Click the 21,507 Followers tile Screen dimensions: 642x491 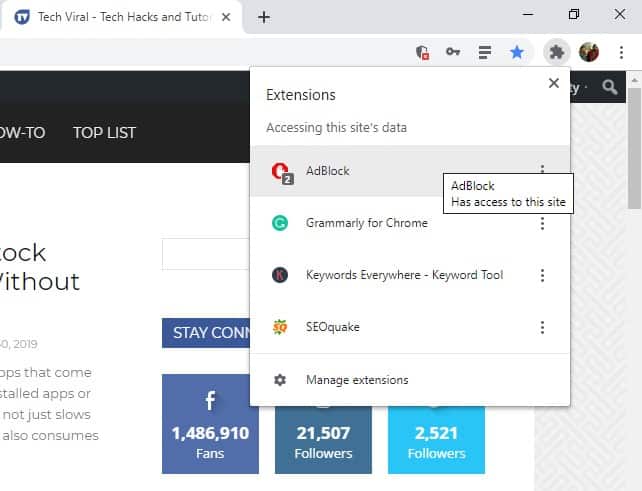323,440
